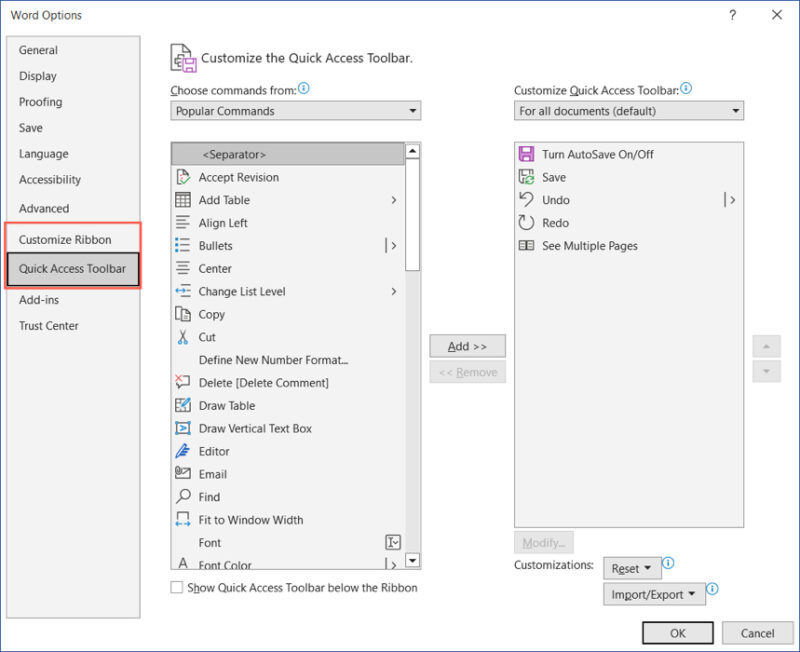800x652 pixels.
Task: Confirm changes with the OK button
Action: coord(677,633)
